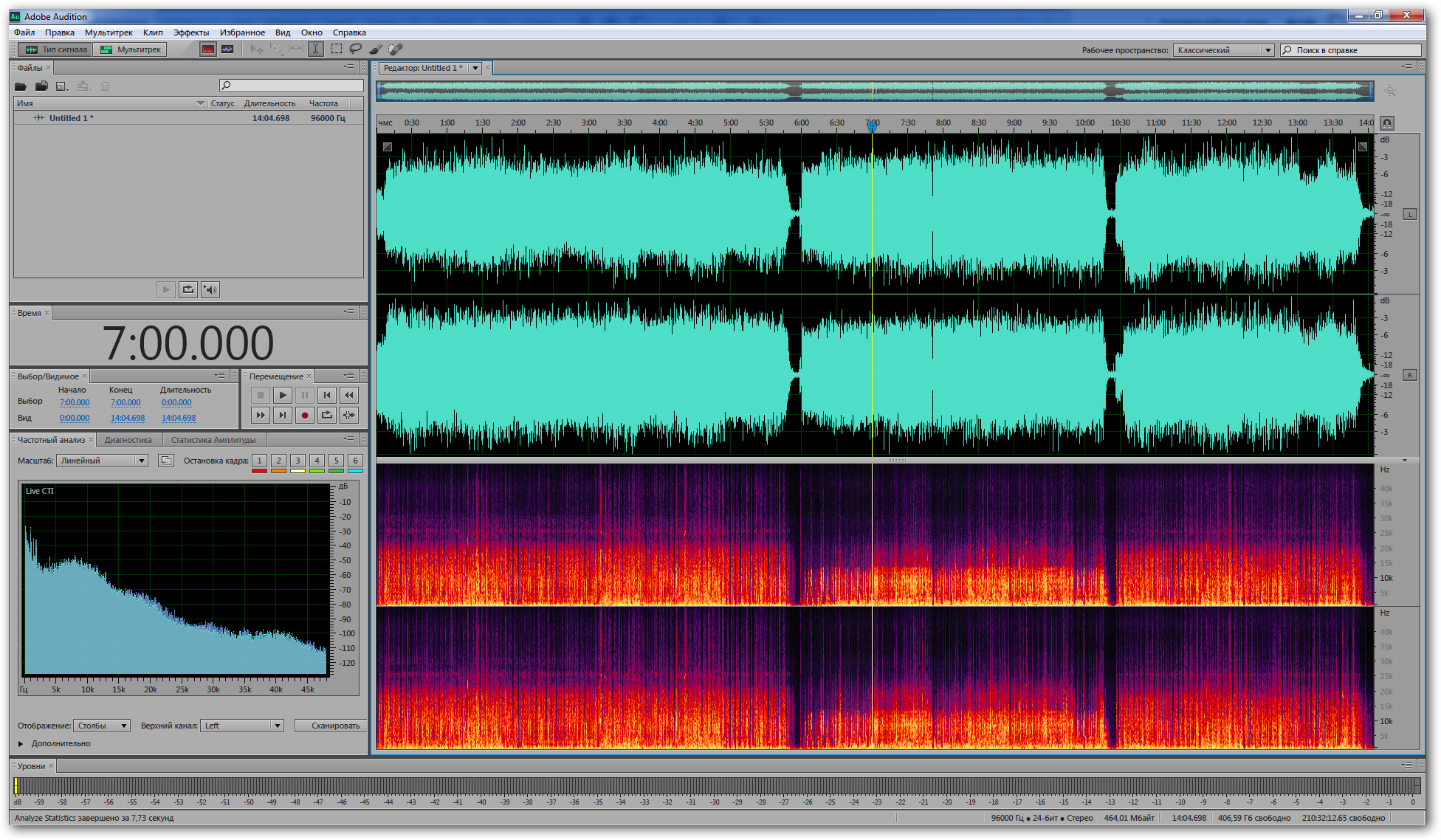The image size is (1441, 840).
Task: Pick the Spot Healing Brush tool
Action: tap(396, 49)
